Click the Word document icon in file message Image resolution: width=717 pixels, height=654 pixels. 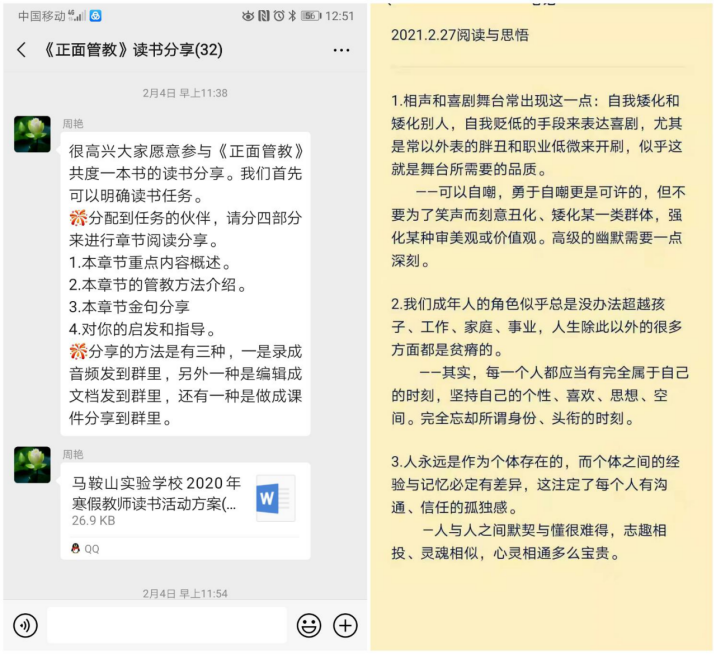click(x=275, y=498)
